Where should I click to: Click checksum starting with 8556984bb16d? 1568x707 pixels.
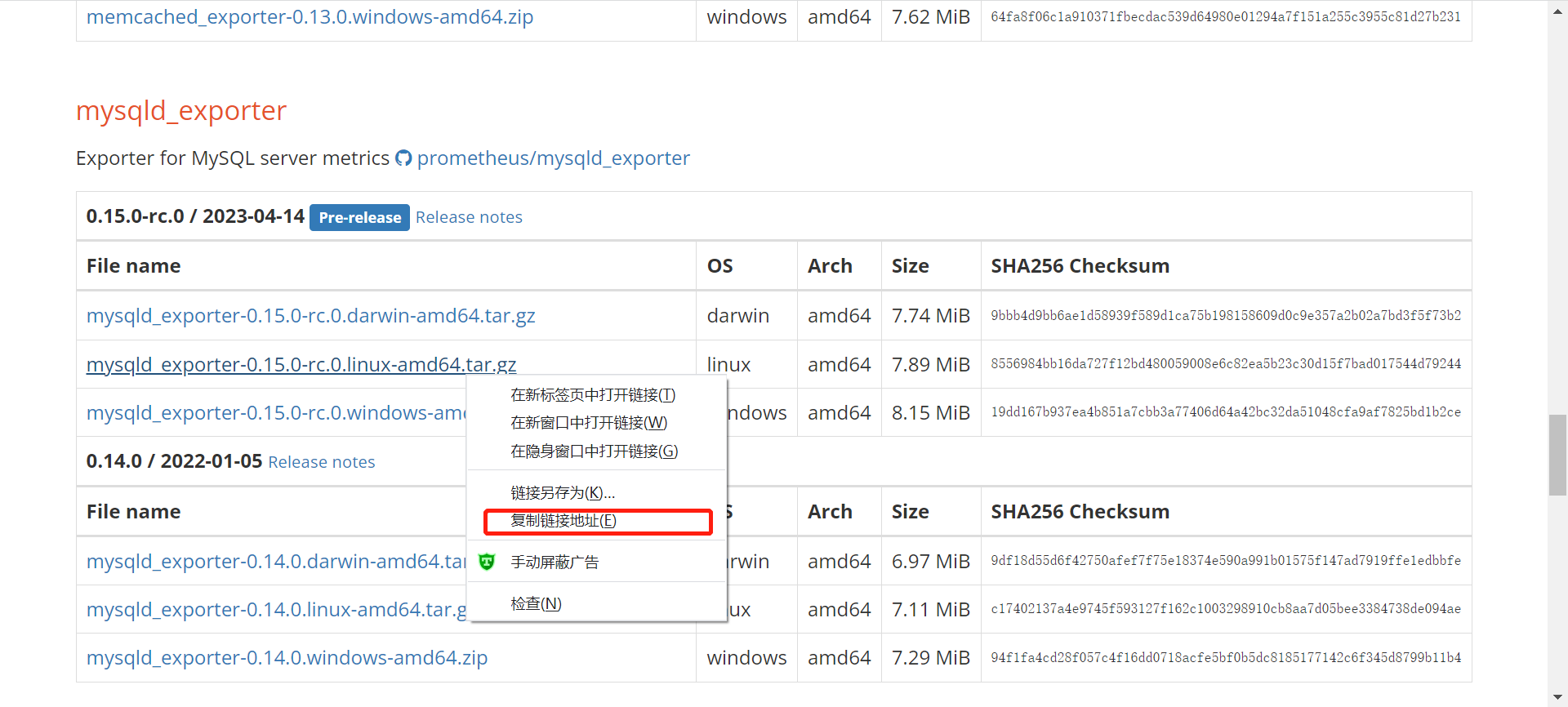click(1226, 363)
